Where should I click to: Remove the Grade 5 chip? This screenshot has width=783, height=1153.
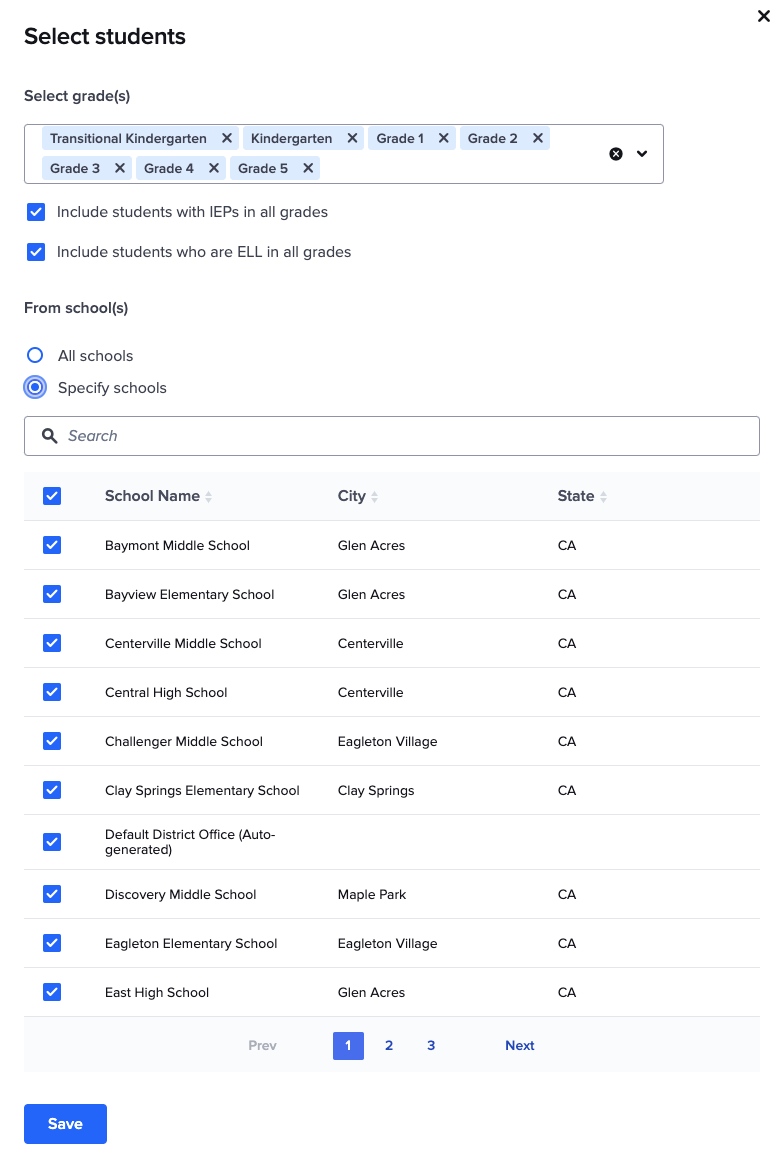pyautogui.click(x=307, y=168)
